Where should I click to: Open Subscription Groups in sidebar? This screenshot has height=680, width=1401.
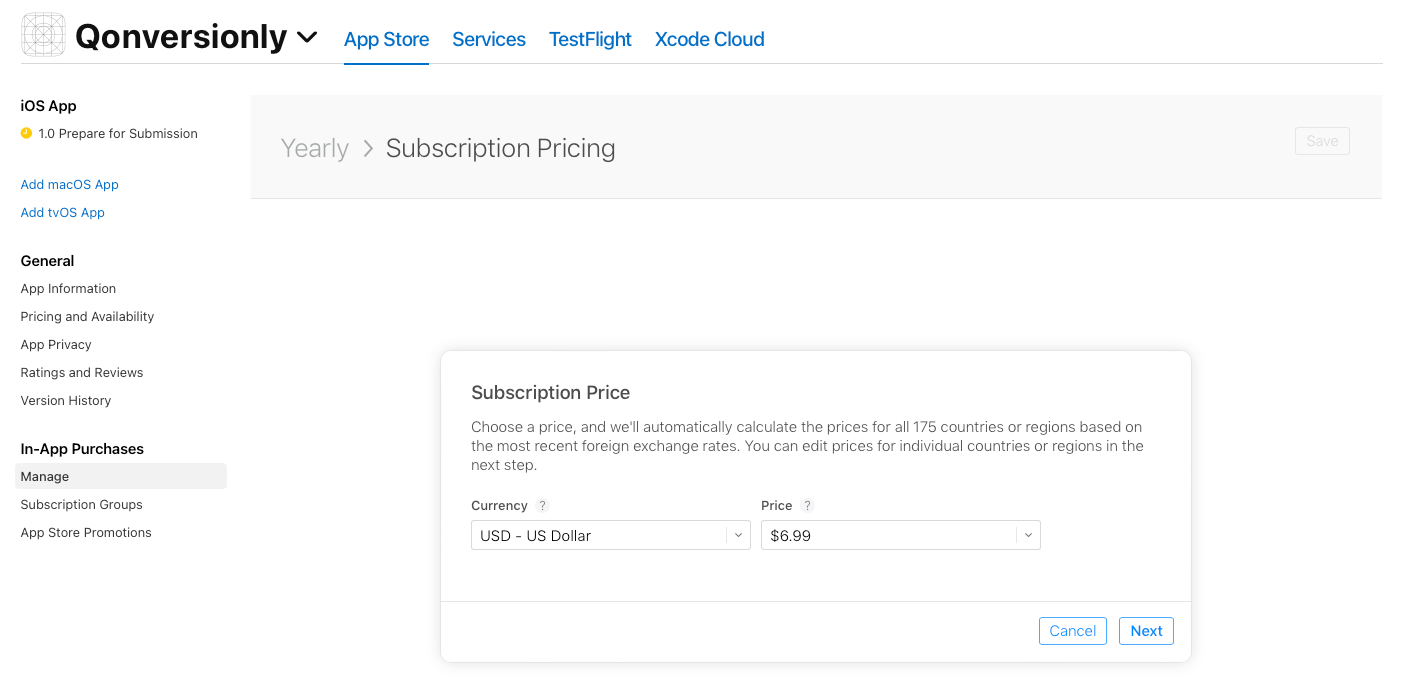click(x=82, y=505)
